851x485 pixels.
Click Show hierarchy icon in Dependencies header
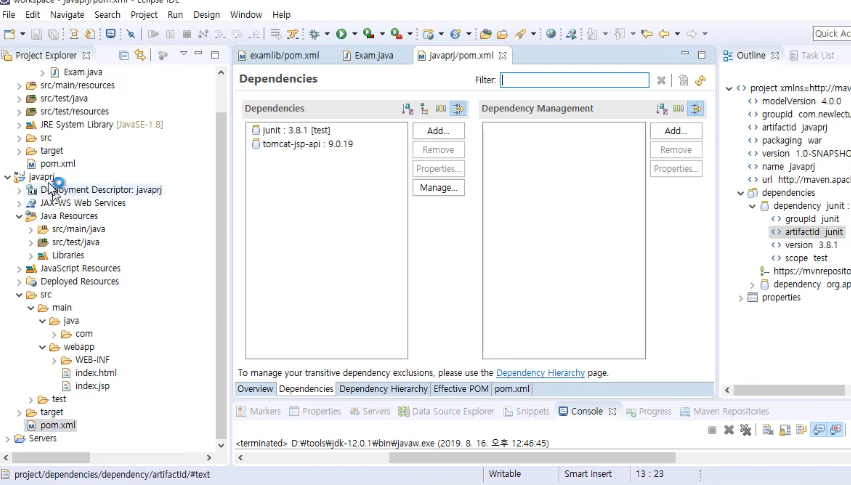424,109
